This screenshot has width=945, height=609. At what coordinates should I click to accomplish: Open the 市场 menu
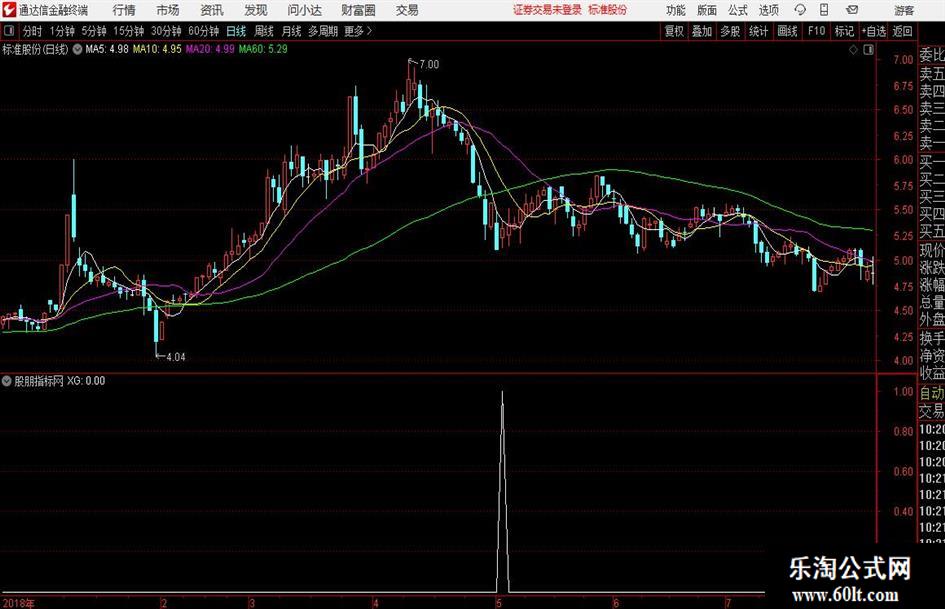[x=168, y=10]
